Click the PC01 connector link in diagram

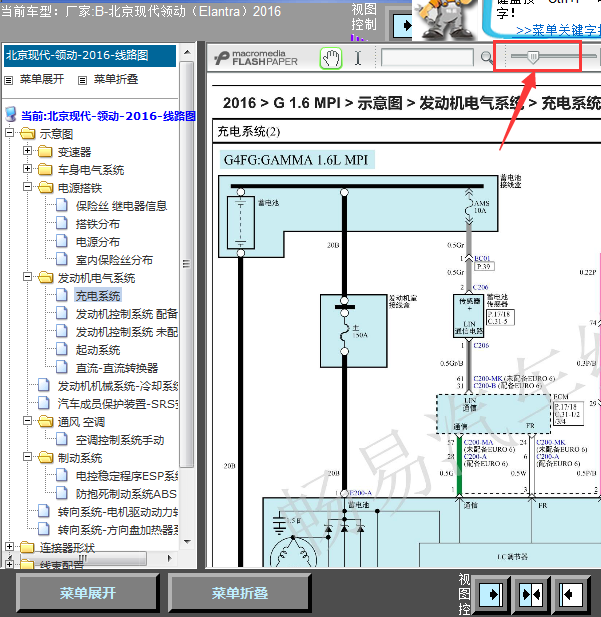click(482, 258)
